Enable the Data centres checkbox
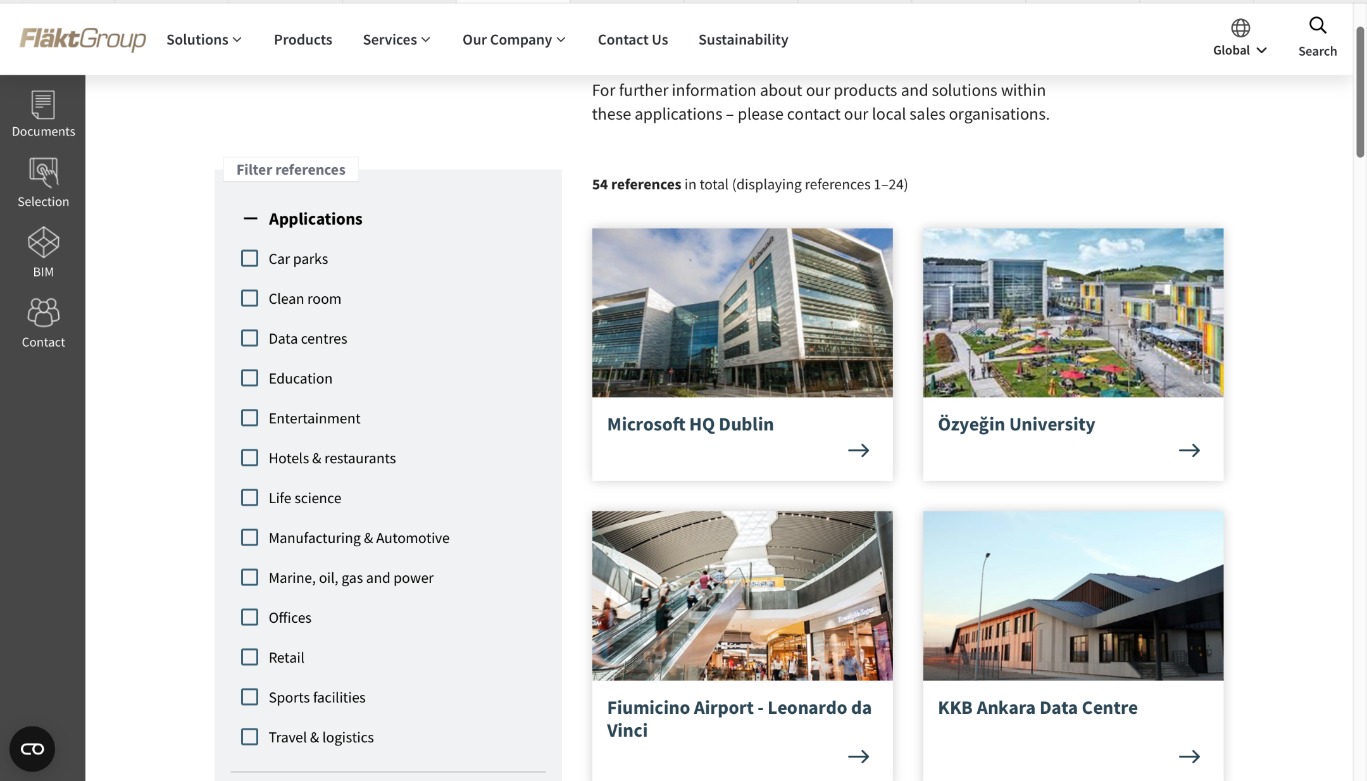The width and height of the screenshot is (1367, 781). 250,338
